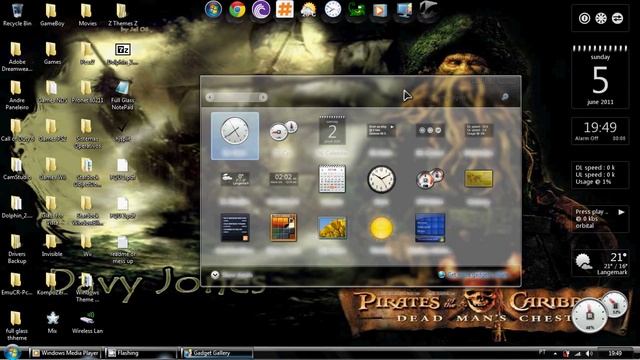
Task: Select the three round buttons control gadget in gallery
Action: [x=430, y=131]
